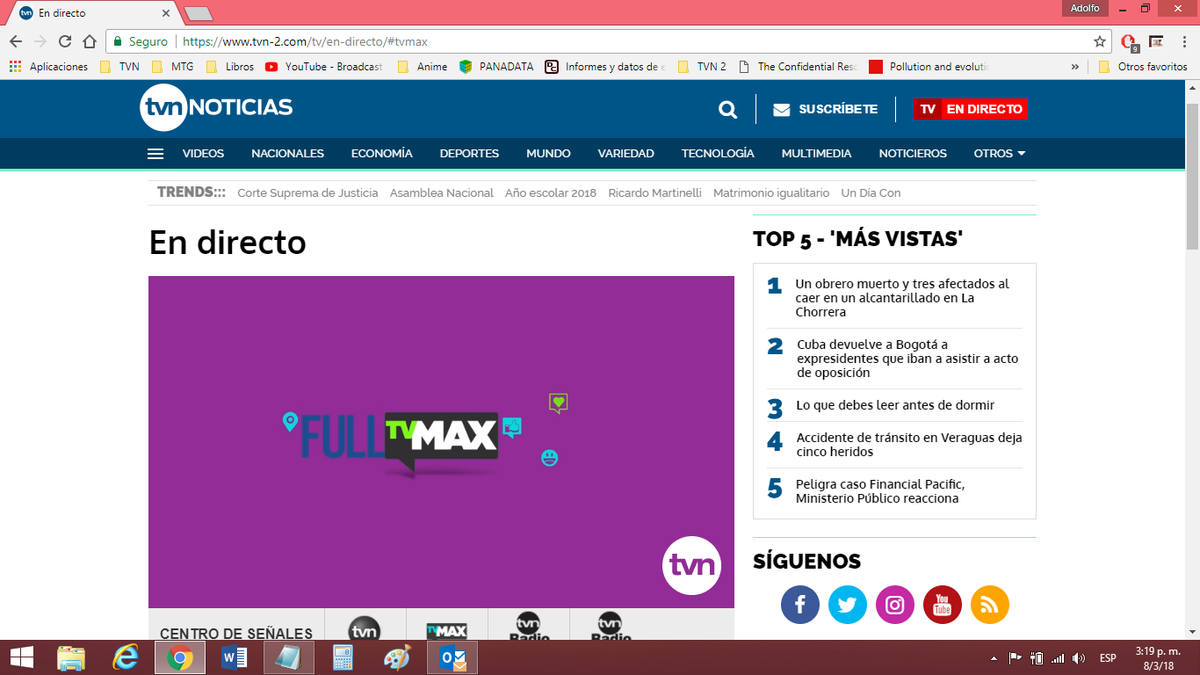This screenshot has width=1200, height=675.
Task: Click the TV EN DIRECTO button
Action: pos(971,109)
